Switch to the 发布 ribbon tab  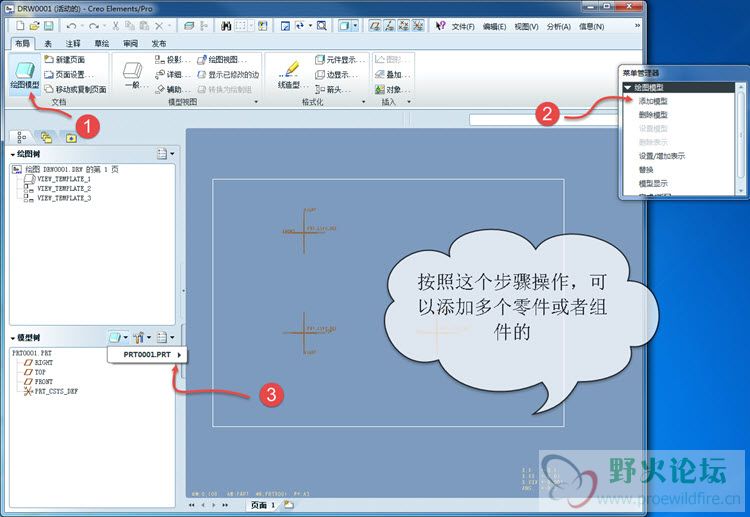tap(159, 44)
